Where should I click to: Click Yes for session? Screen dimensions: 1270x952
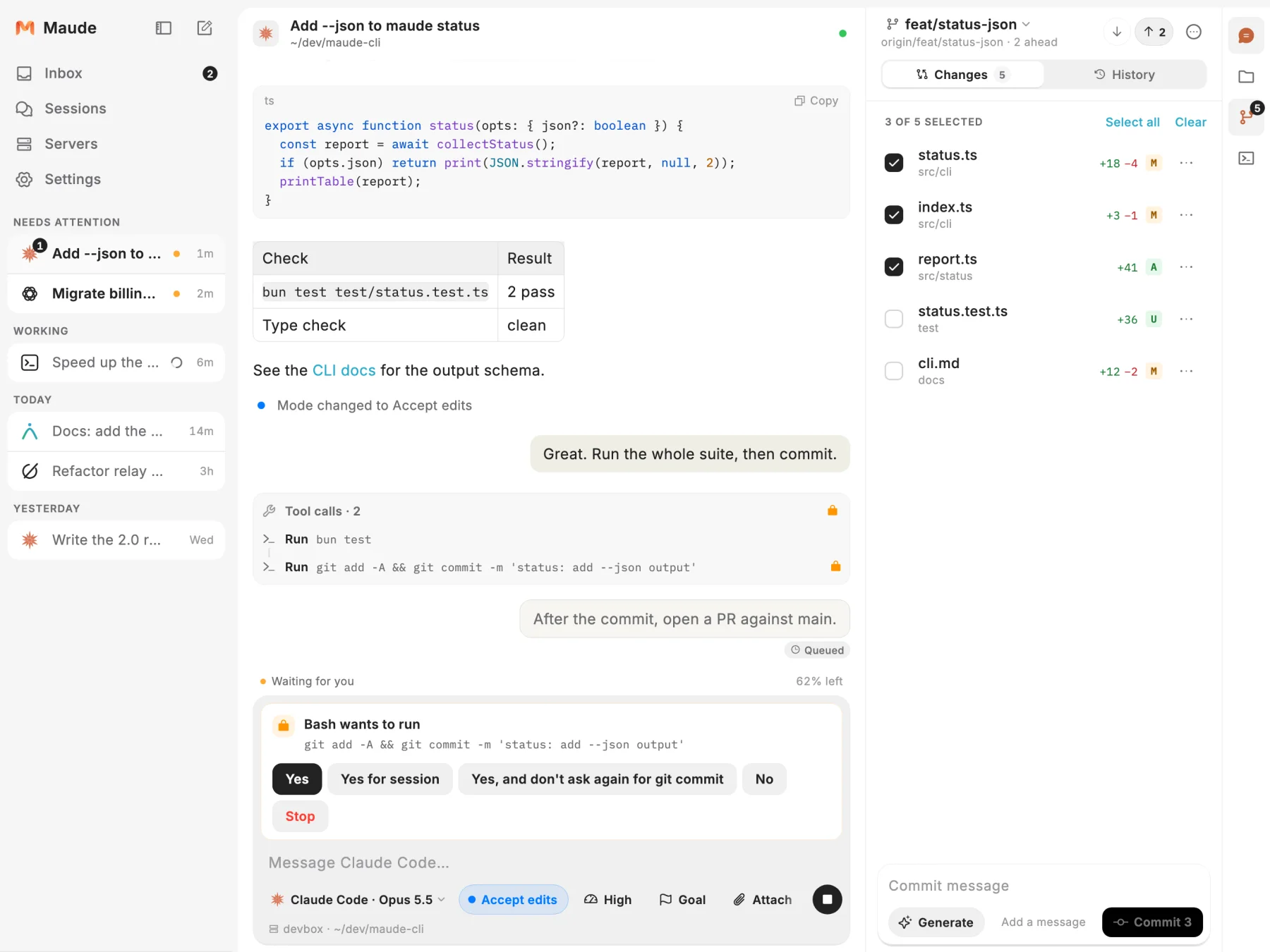[x=390, y=779]
